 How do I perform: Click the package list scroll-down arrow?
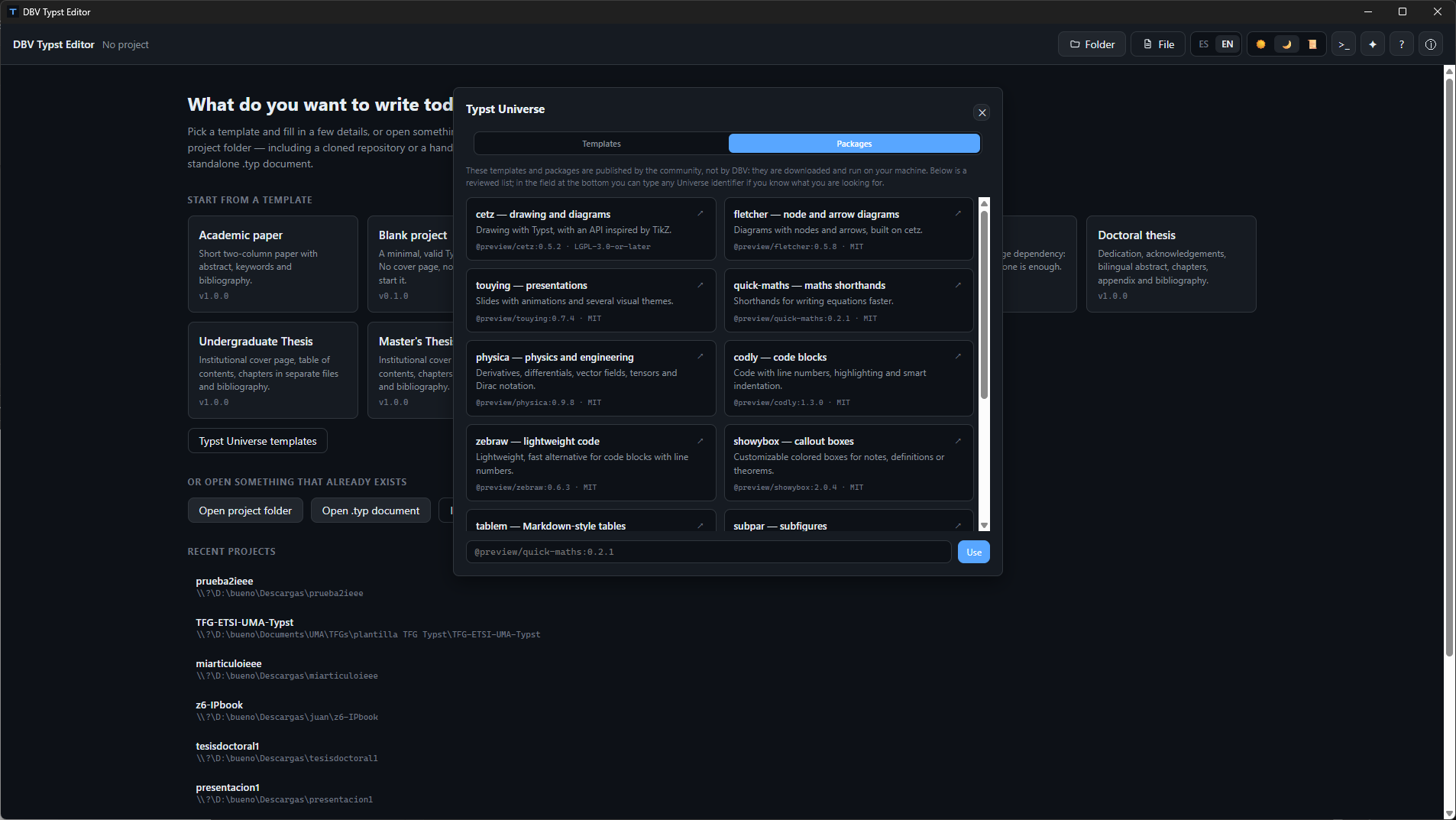984,526
